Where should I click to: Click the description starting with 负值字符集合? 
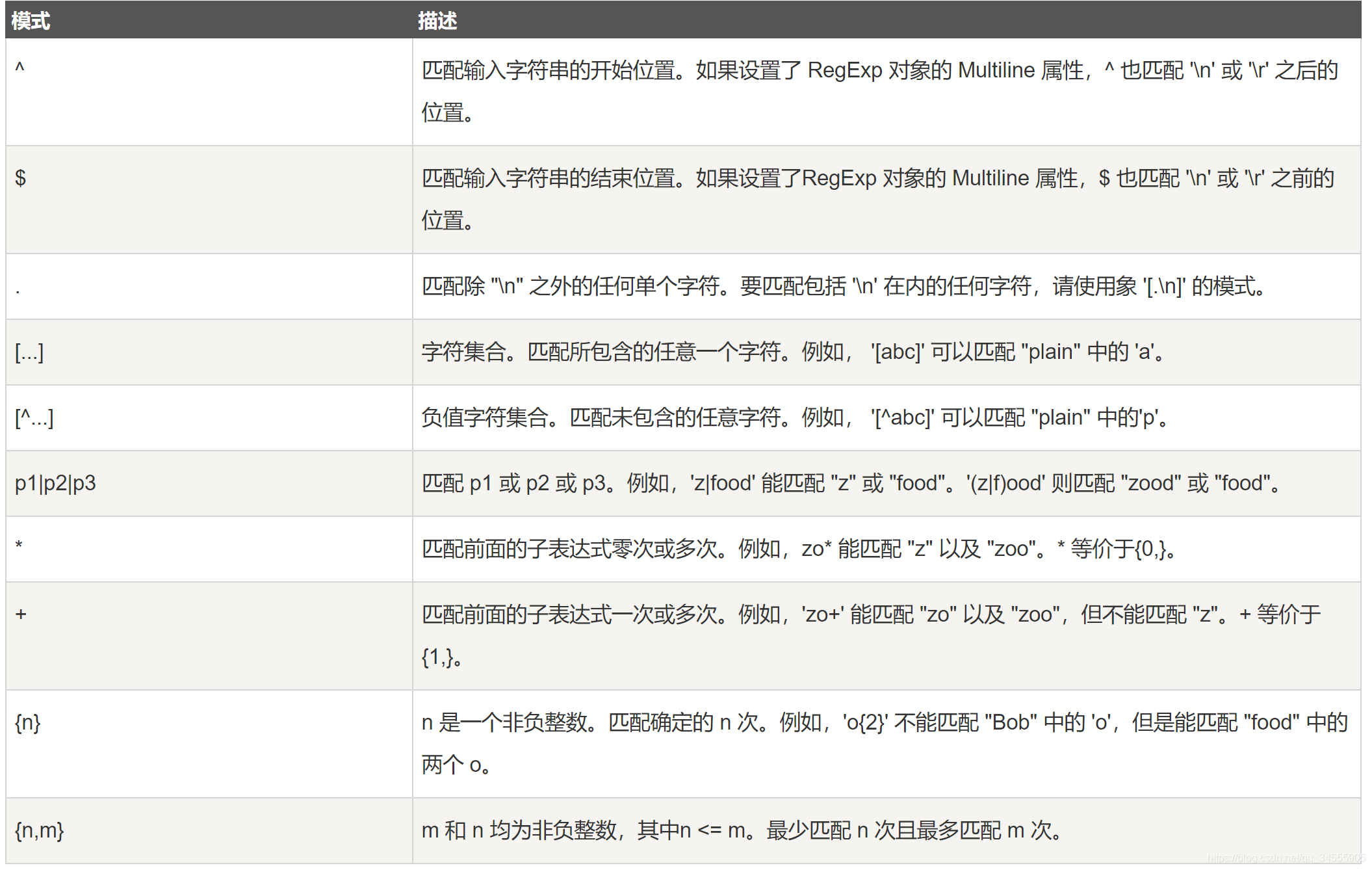coord(796,417)
